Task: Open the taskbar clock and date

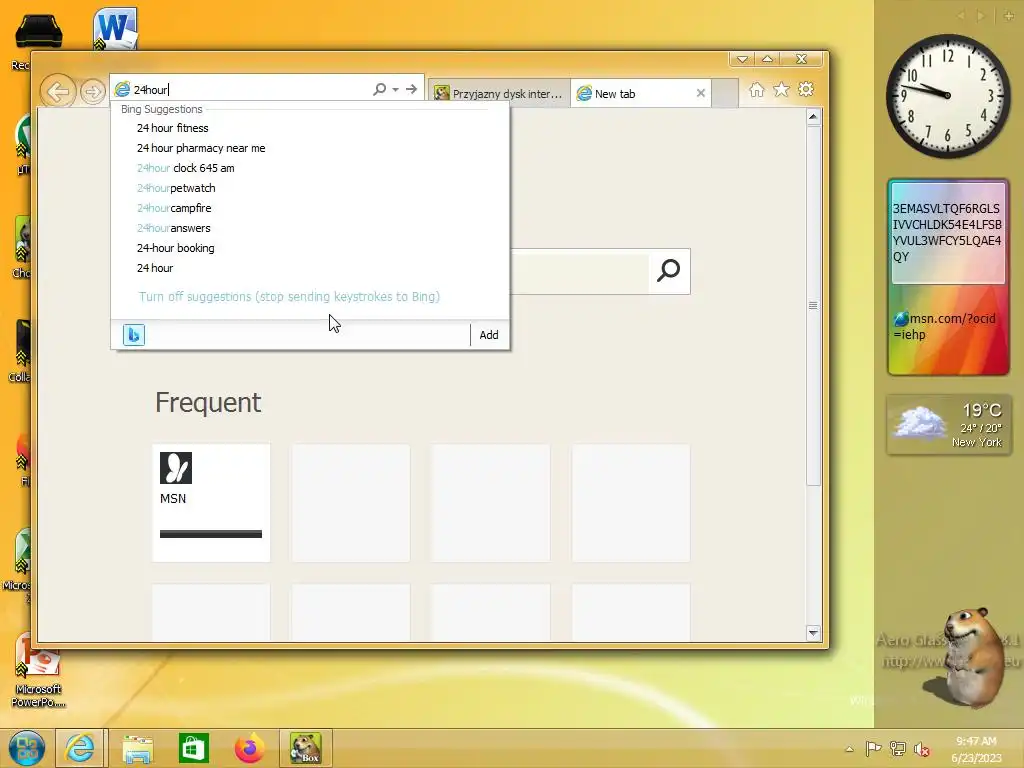Action: (976, 749)
